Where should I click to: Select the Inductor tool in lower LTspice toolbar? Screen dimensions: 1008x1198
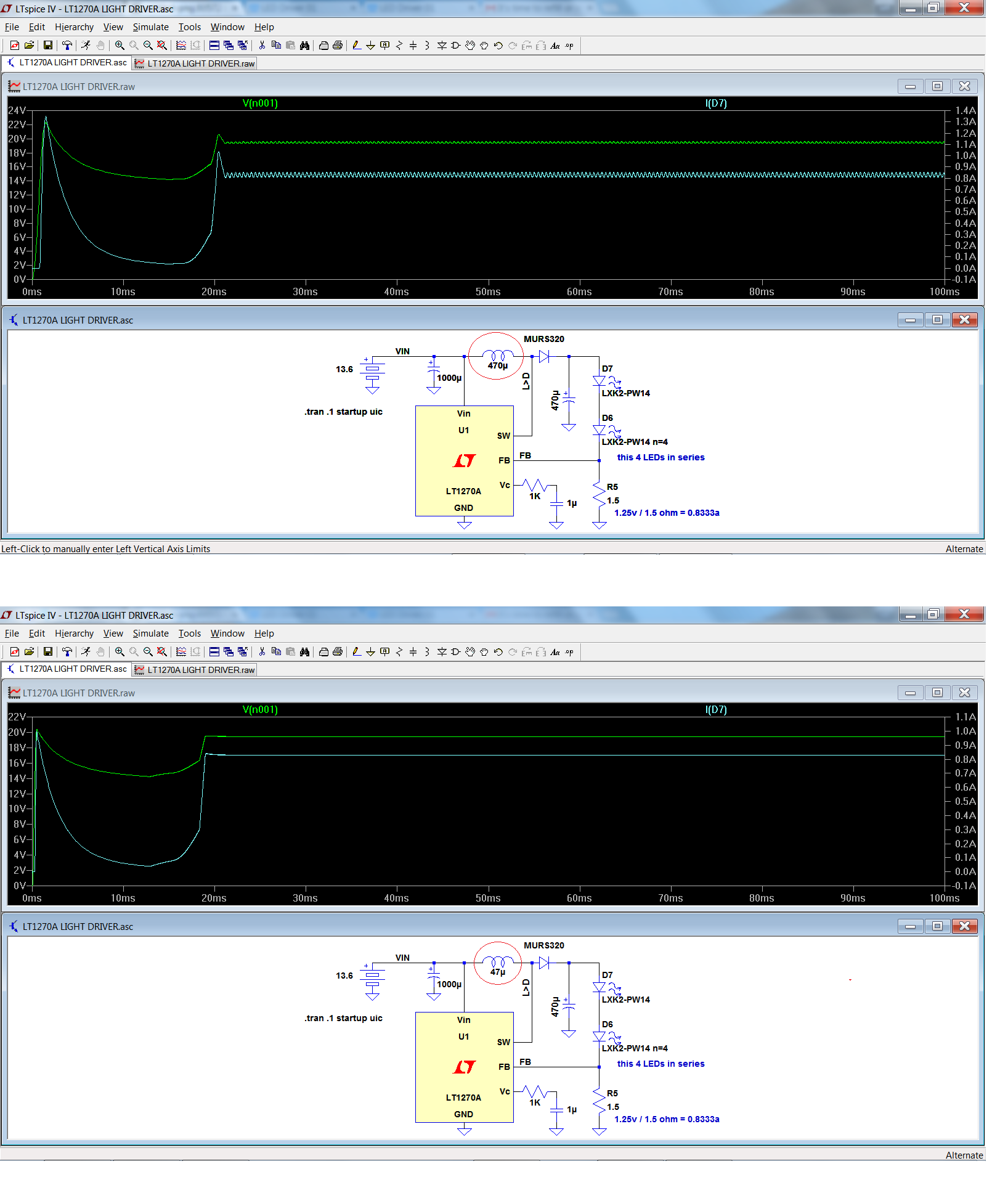(x=427, y=651)
